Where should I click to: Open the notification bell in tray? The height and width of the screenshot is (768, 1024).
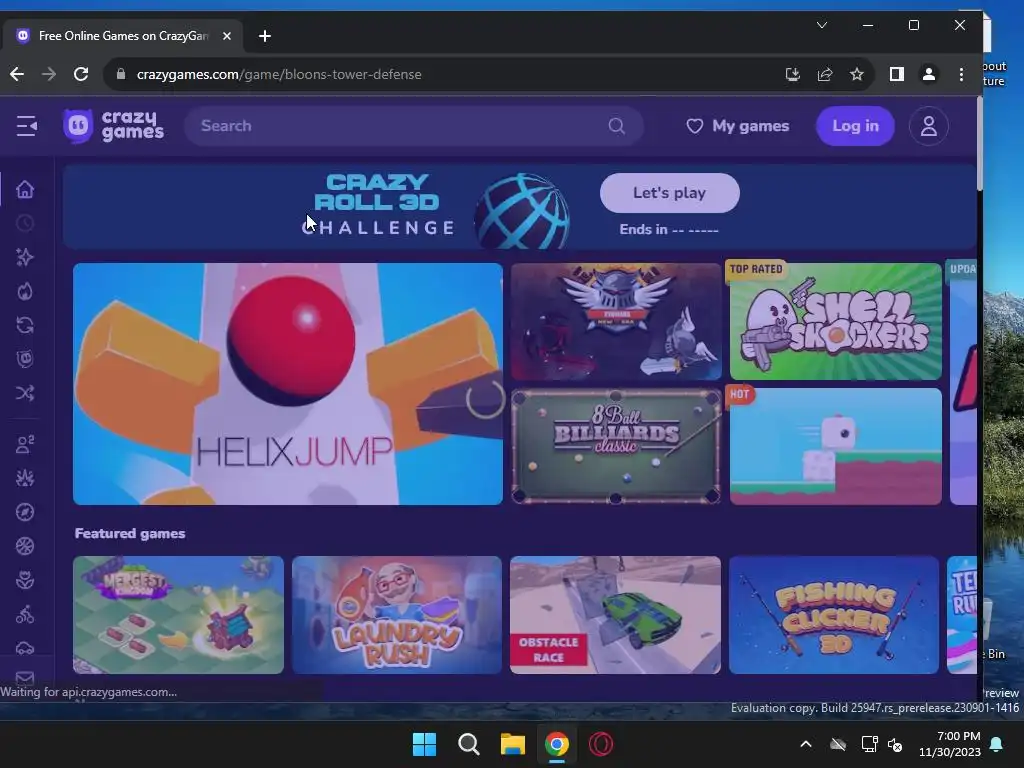click(x=997, y=744)
